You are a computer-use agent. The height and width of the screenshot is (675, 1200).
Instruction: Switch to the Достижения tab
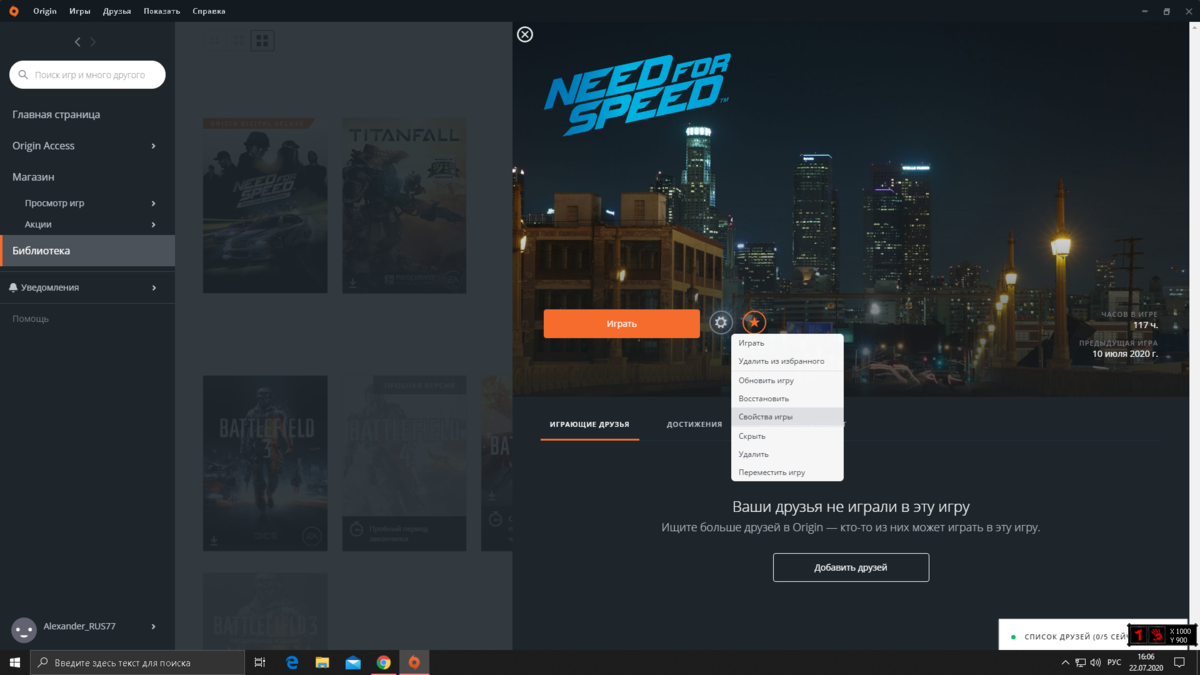coord(694,424)
